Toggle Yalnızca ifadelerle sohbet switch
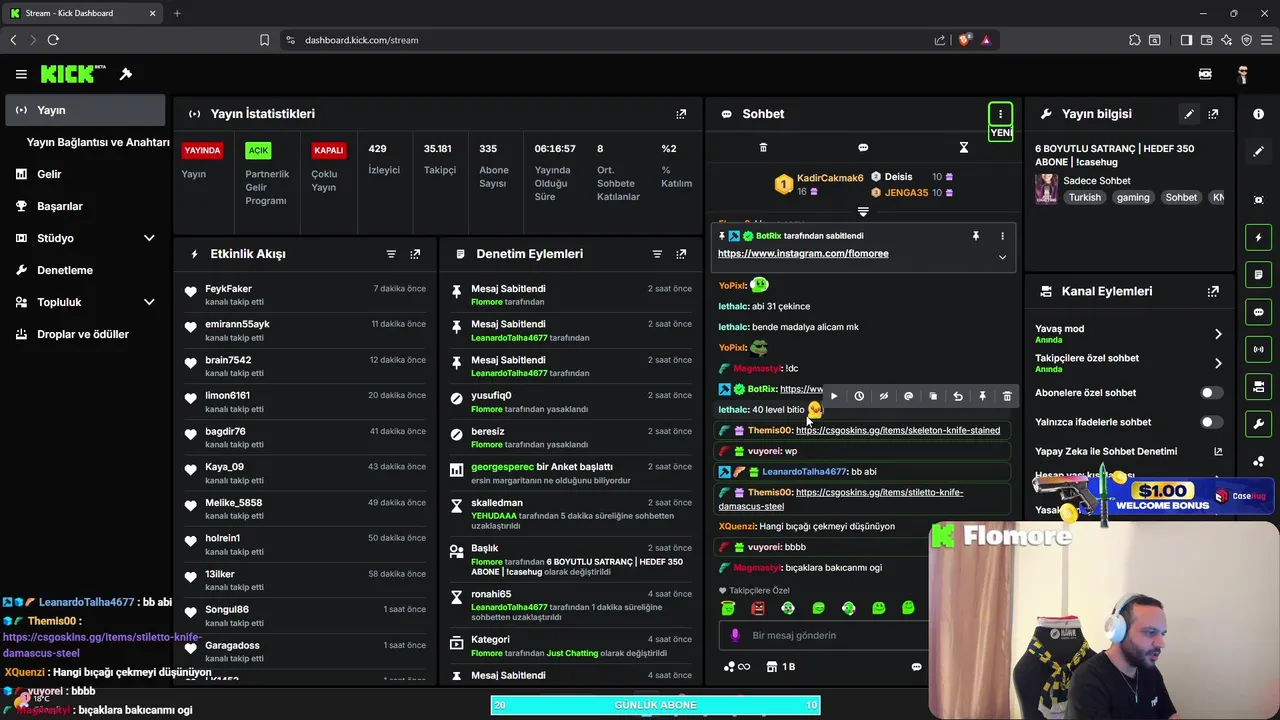Image resolution: width=1280 pixels, height=720 pixels. (x=1212, y=422)
